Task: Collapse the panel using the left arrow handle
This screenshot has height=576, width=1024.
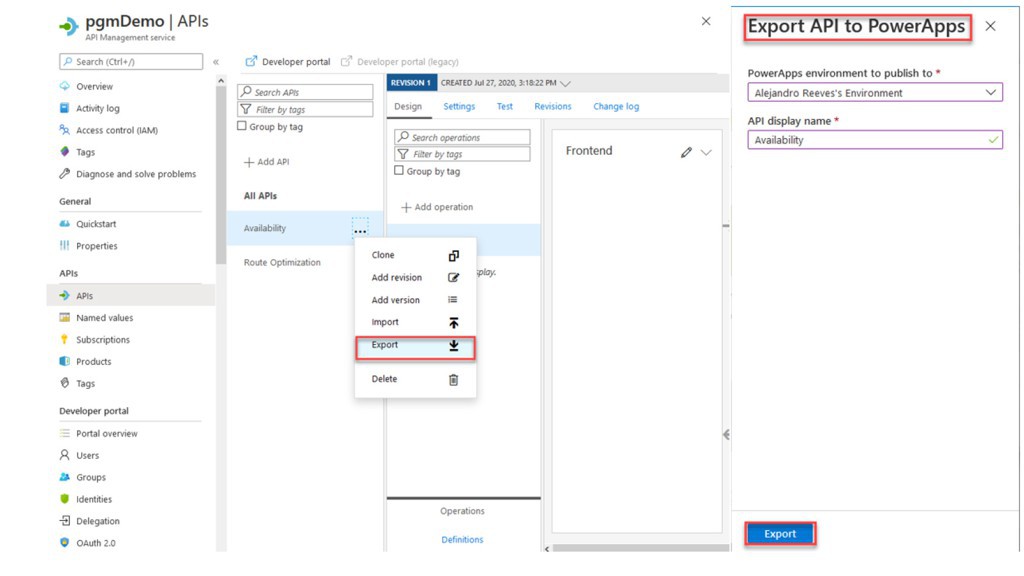Action: 726,435
